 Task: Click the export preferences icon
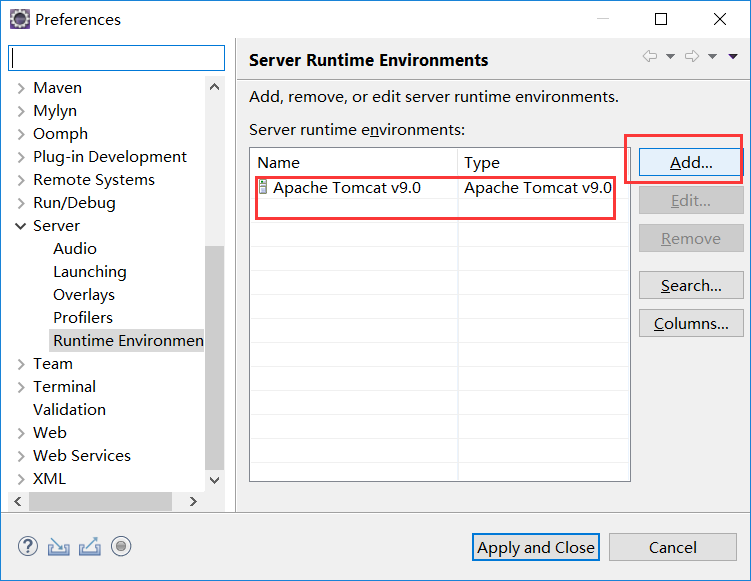(90, 547)
